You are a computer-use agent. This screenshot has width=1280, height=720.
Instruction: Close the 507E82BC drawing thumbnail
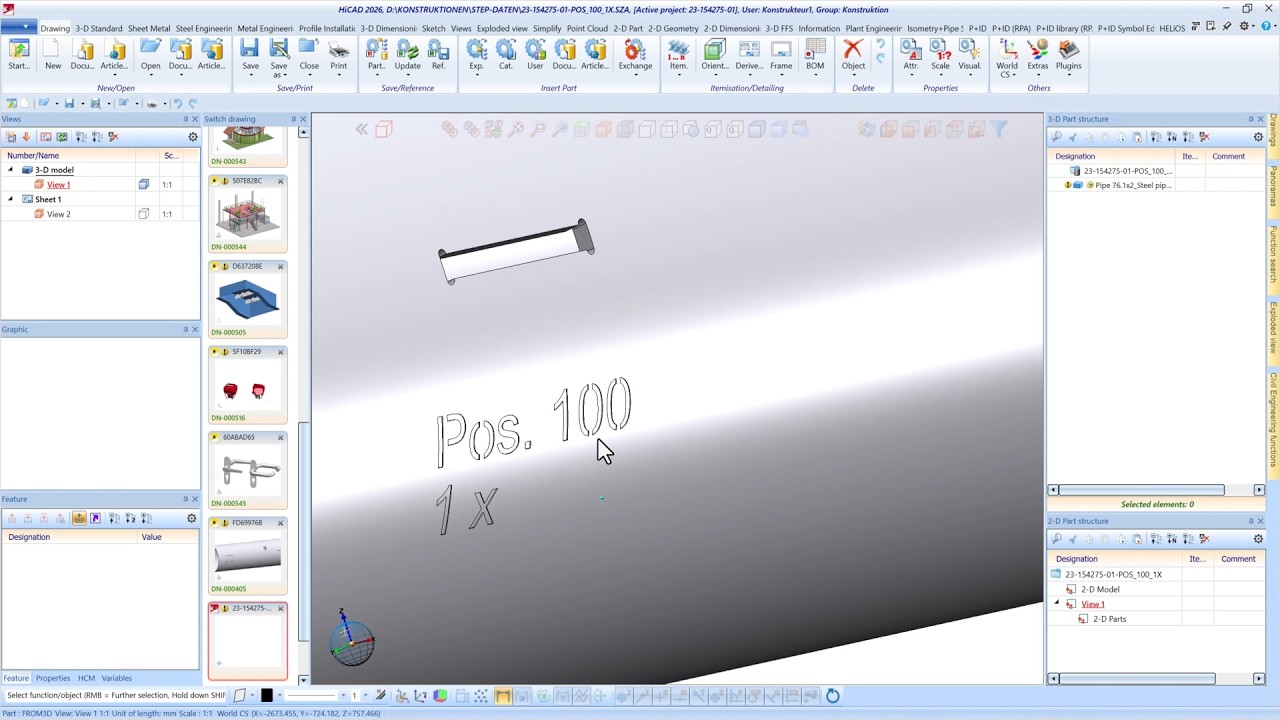click(x=280, y=181)
